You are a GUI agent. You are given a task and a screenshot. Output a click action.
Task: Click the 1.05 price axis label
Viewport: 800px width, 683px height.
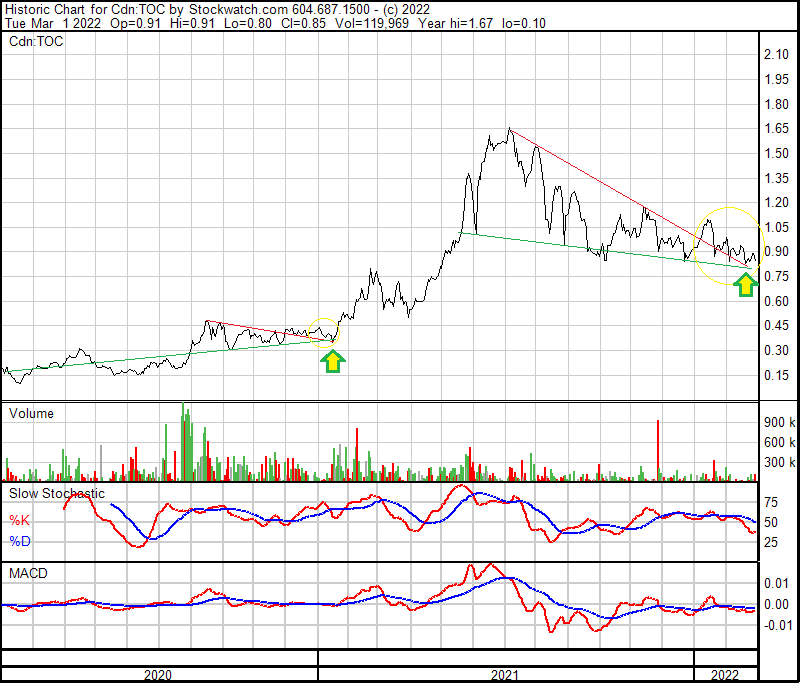pyautogui.click(x=776, y=227)
